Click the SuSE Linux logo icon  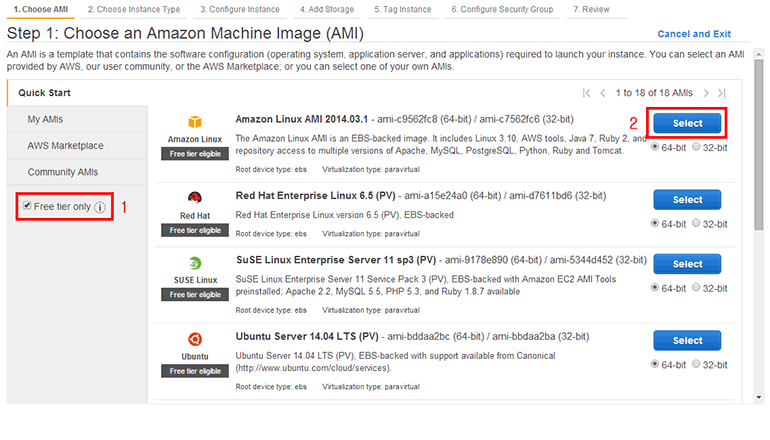195,261
